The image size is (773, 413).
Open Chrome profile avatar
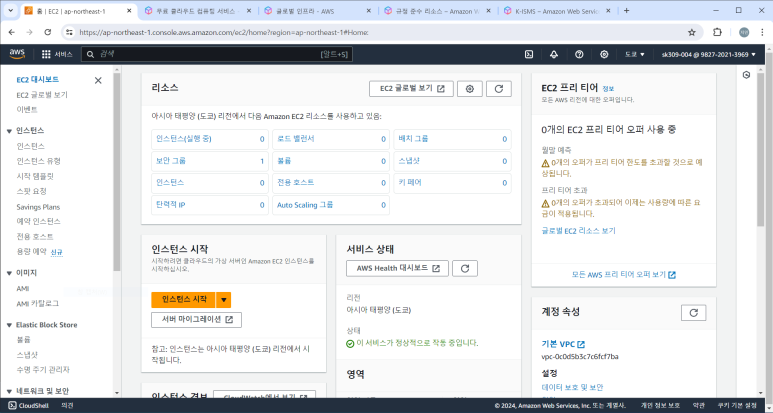click(744, 32)
